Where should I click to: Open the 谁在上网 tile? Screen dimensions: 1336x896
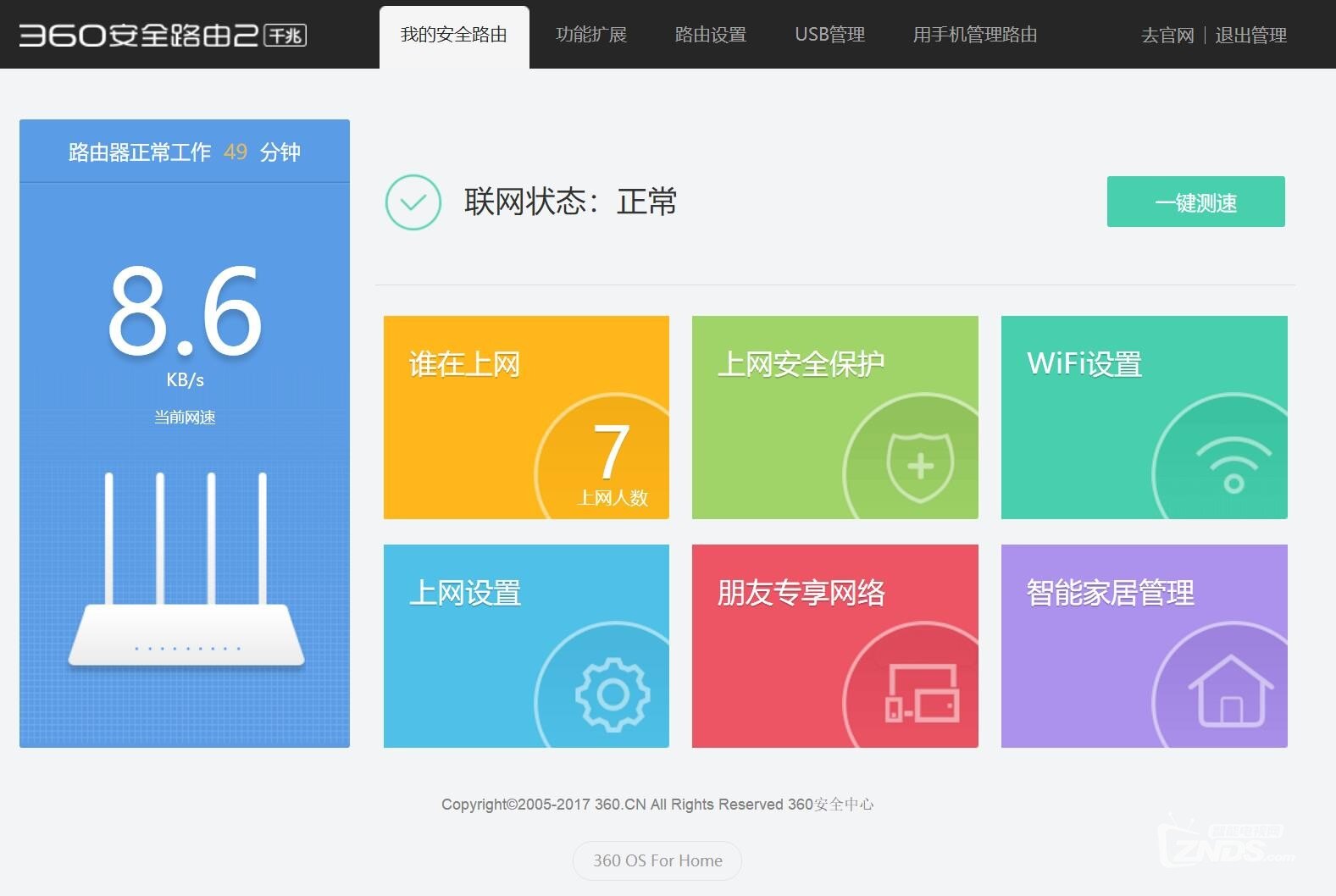[526, 418]
